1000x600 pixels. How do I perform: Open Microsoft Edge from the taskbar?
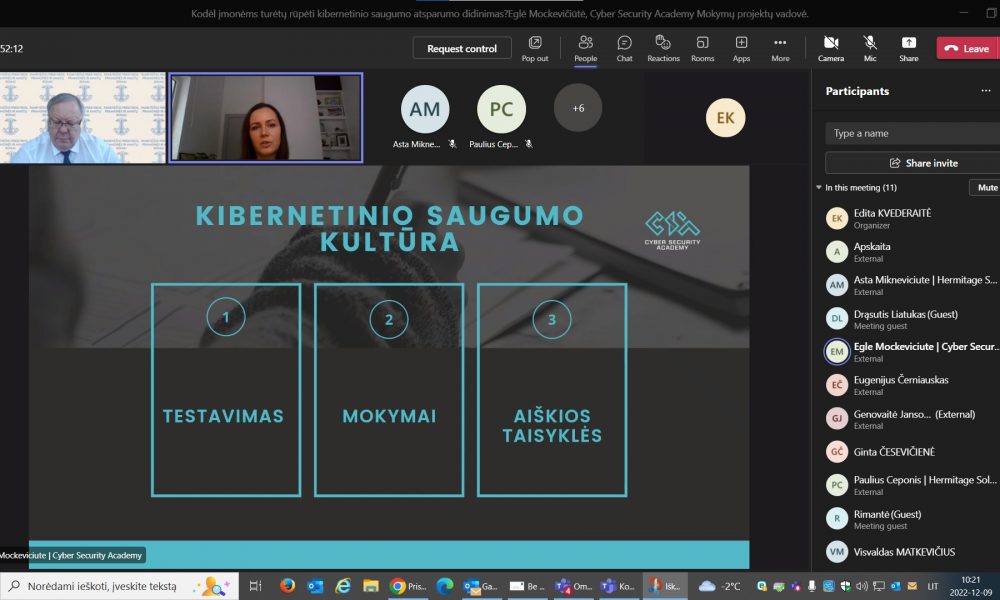click(445, 586)
